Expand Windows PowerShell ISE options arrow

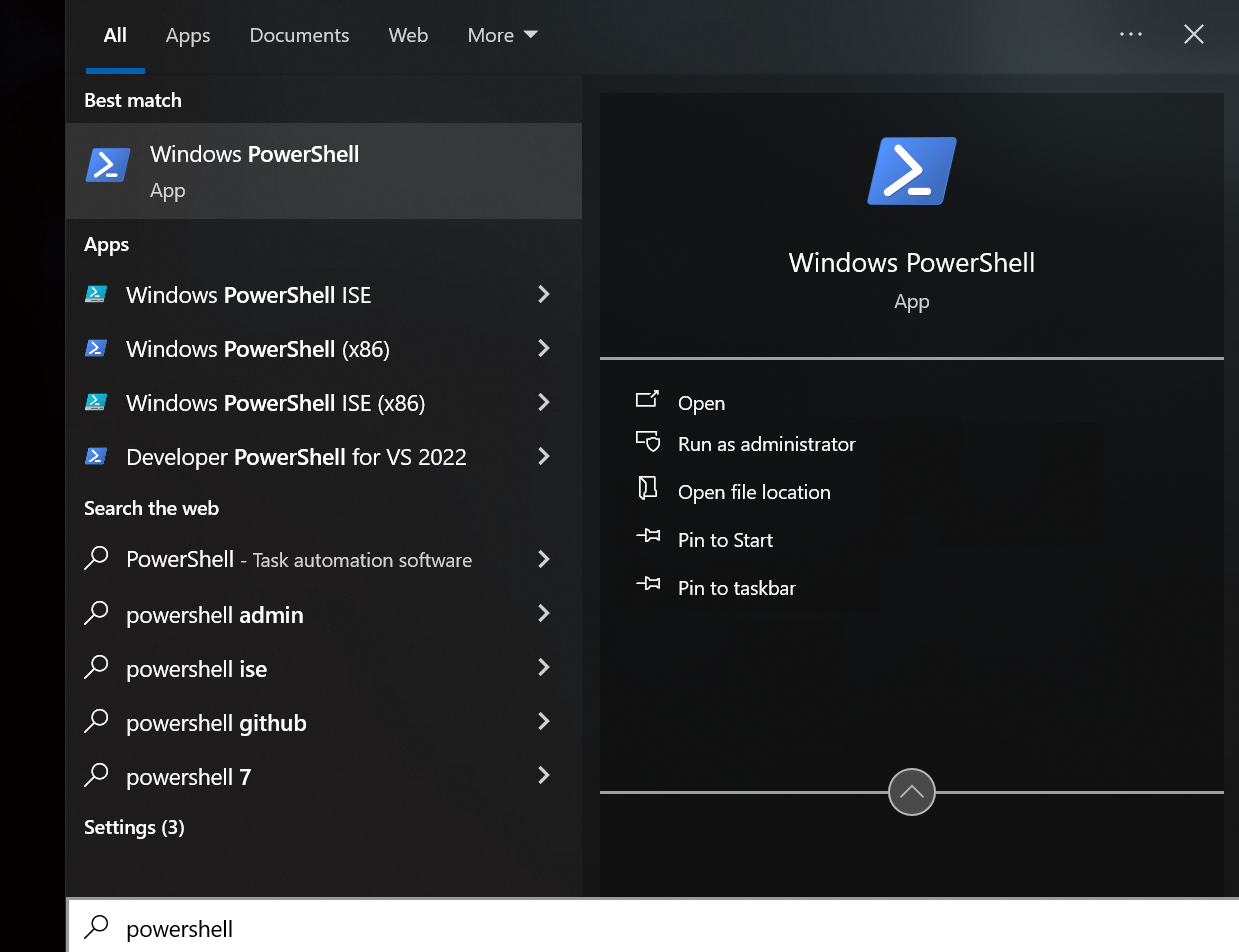(x=544, y=294)
